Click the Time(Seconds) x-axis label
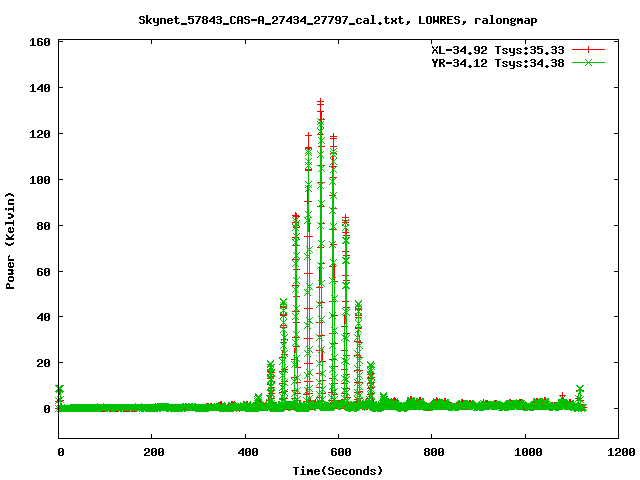The height and width of the screenshot is (480, 640). (x=338, y=471)
